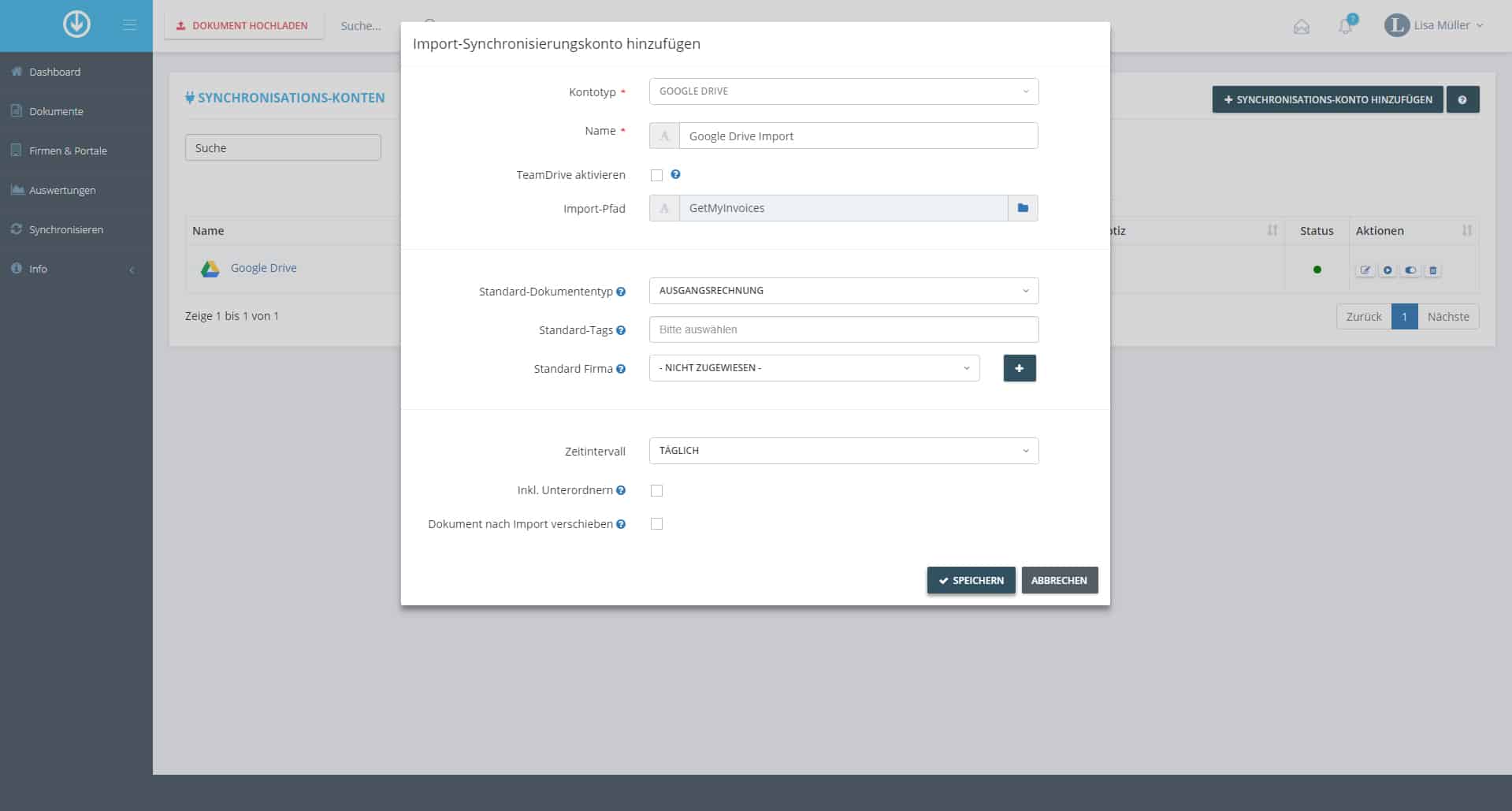
Task: Sort the Aktionen column
Action: pos(1466,230)
